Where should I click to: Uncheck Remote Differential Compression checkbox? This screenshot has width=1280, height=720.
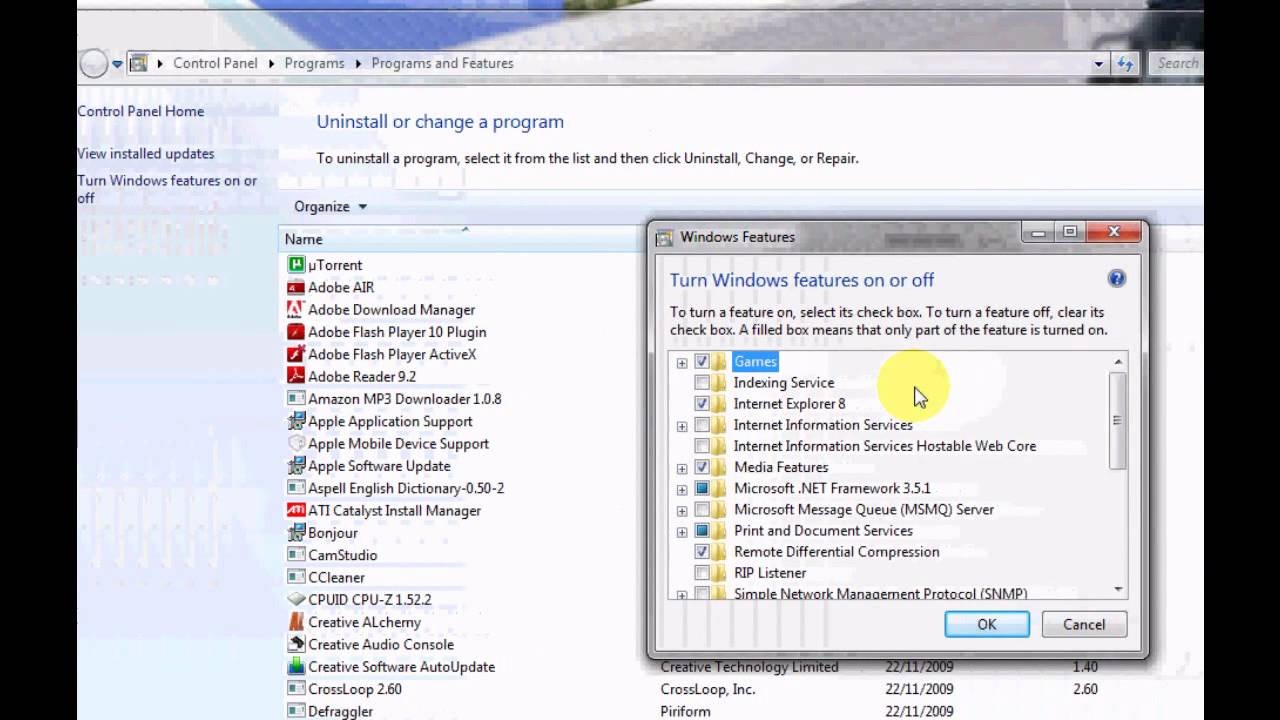702,552
